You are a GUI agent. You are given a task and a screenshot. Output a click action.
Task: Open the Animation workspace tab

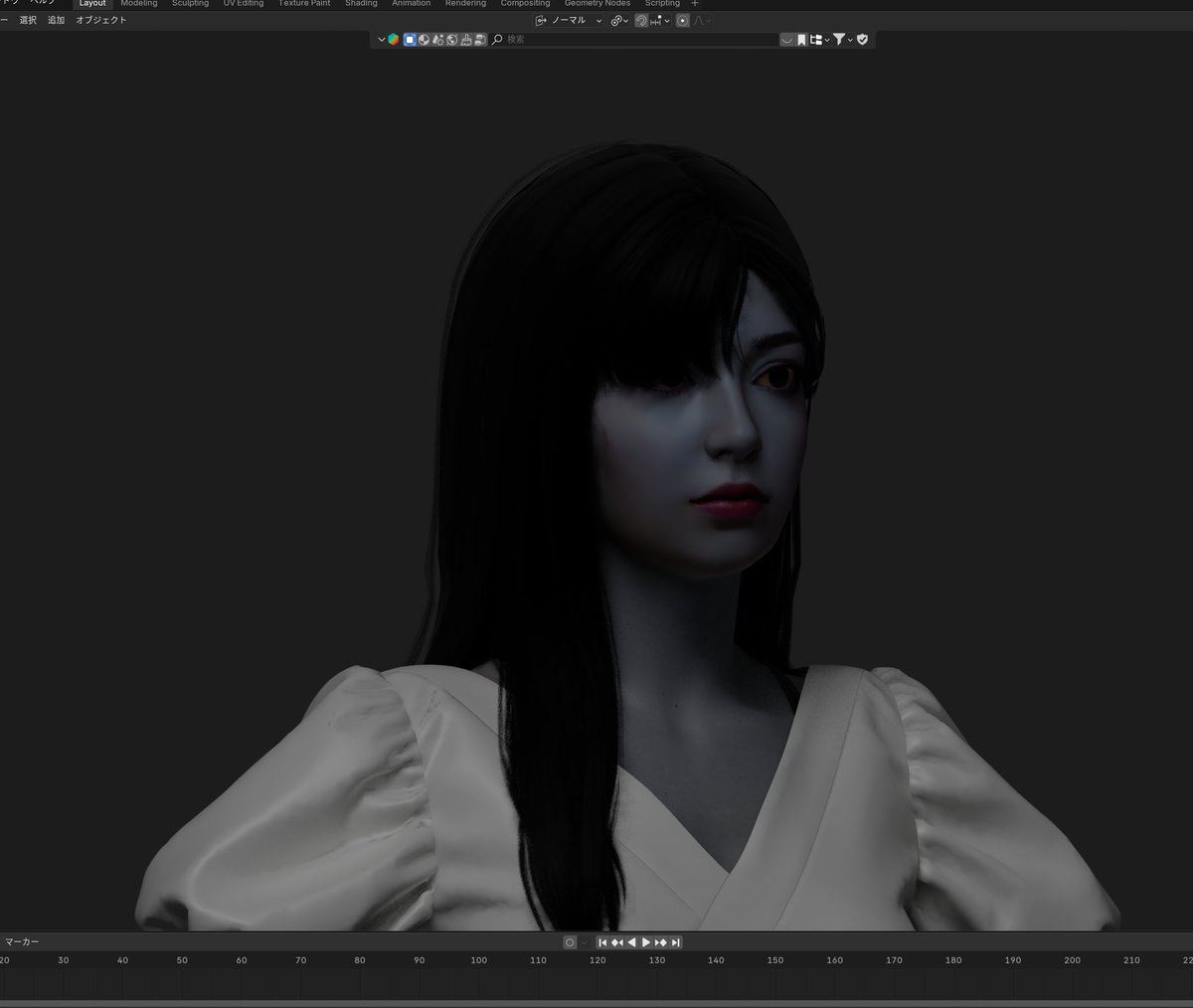(x=411, y=4)
